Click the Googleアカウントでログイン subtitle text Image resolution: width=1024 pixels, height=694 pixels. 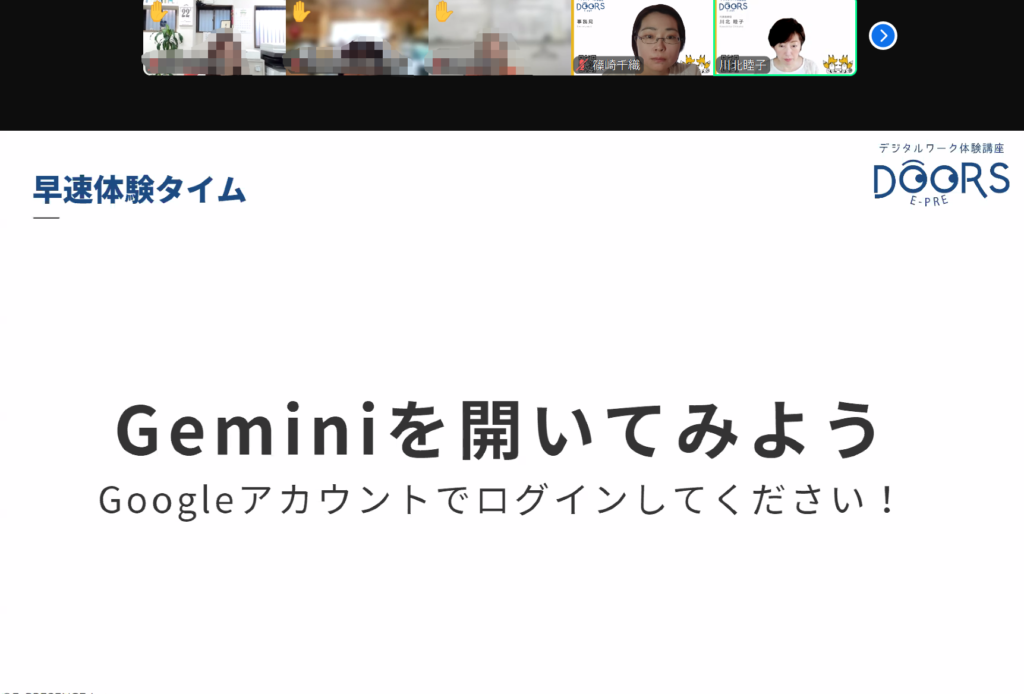[x=498, y=500]
